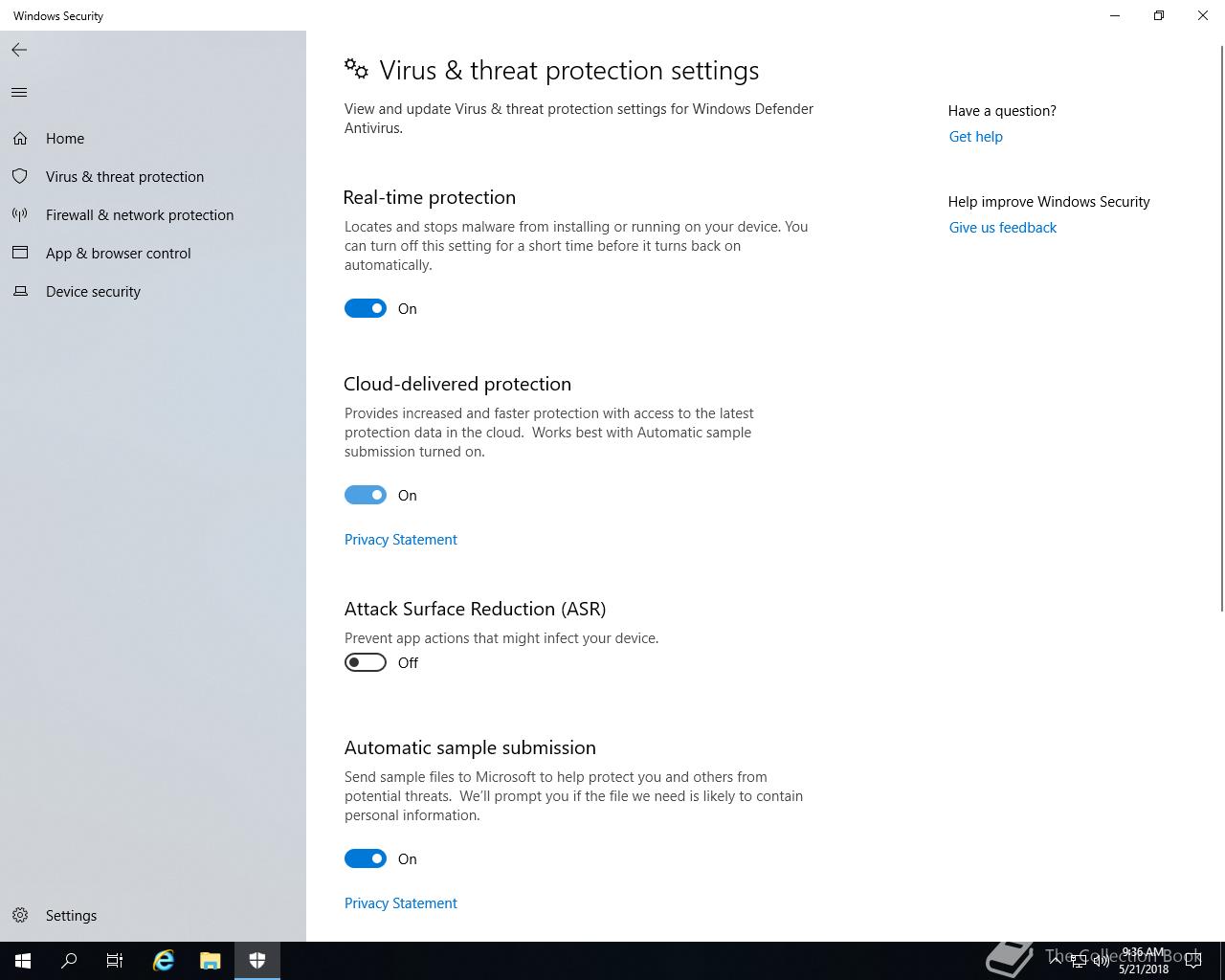Click the Home house icon
Viewport: 1225px width, 980px height.
pos(20,139)
